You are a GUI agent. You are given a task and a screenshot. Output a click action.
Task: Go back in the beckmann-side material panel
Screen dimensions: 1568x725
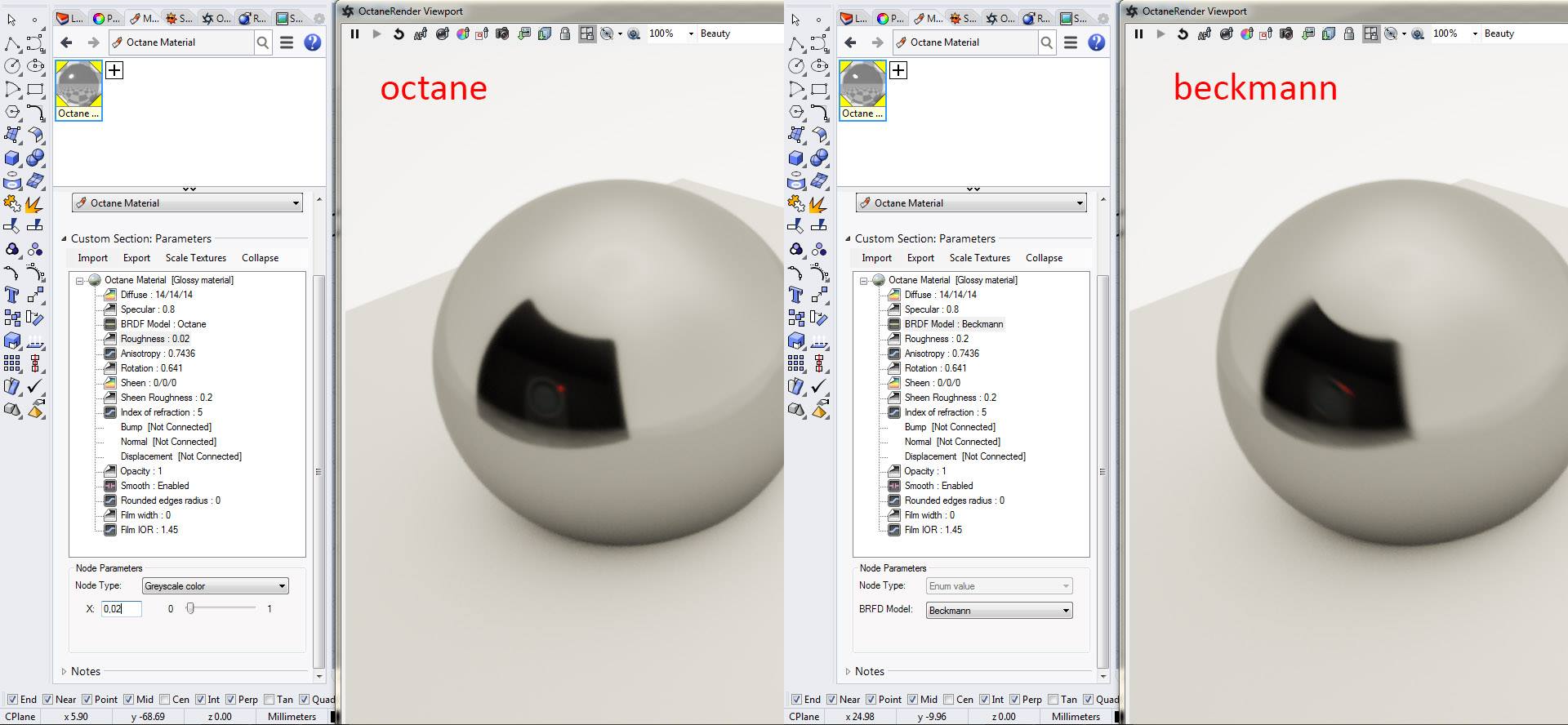click(850, 42)
